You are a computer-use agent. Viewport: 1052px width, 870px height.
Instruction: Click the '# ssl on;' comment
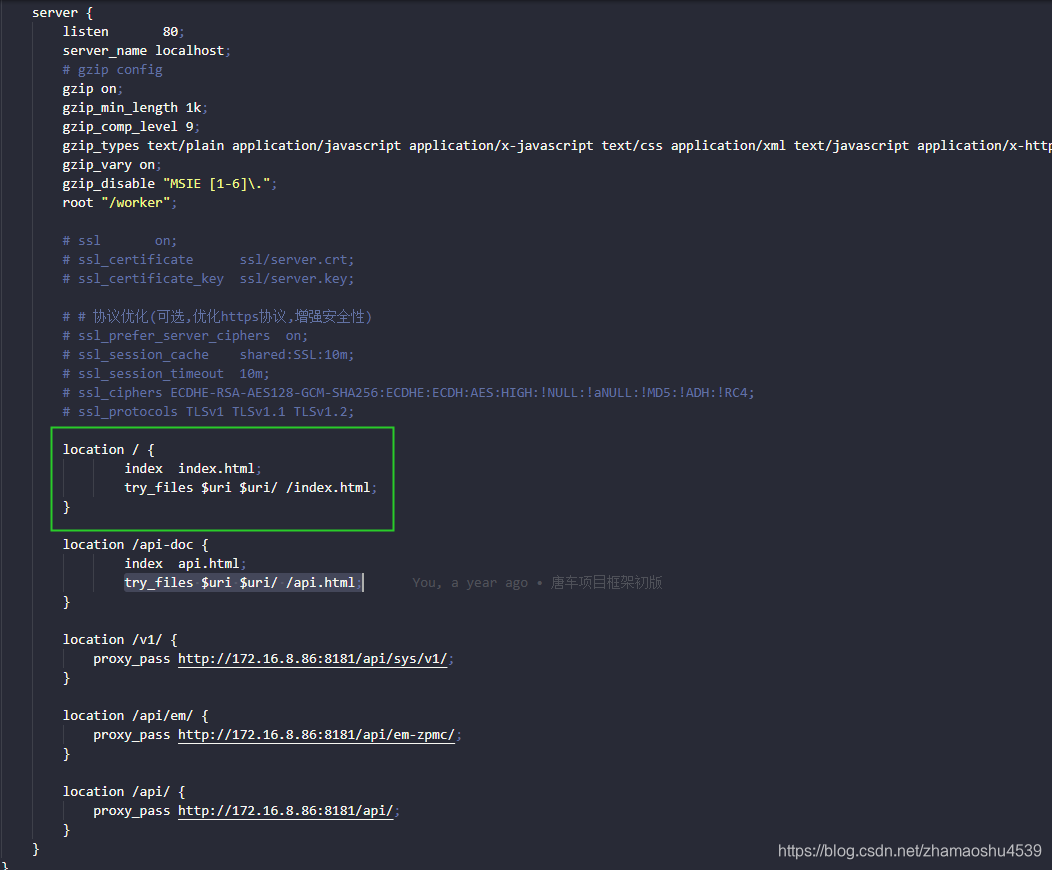tap(120, 241)
